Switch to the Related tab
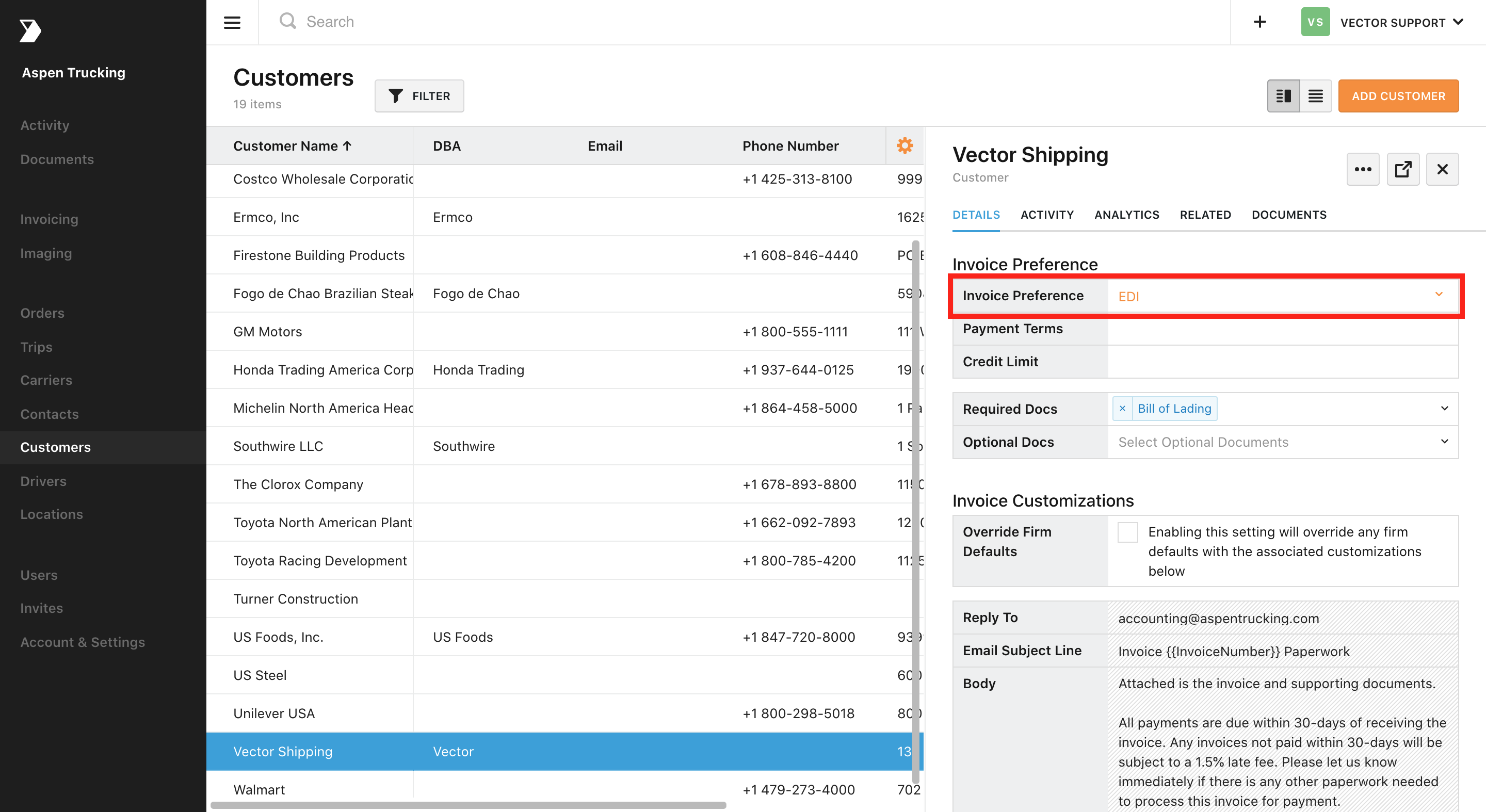 tap(1205, 215)
